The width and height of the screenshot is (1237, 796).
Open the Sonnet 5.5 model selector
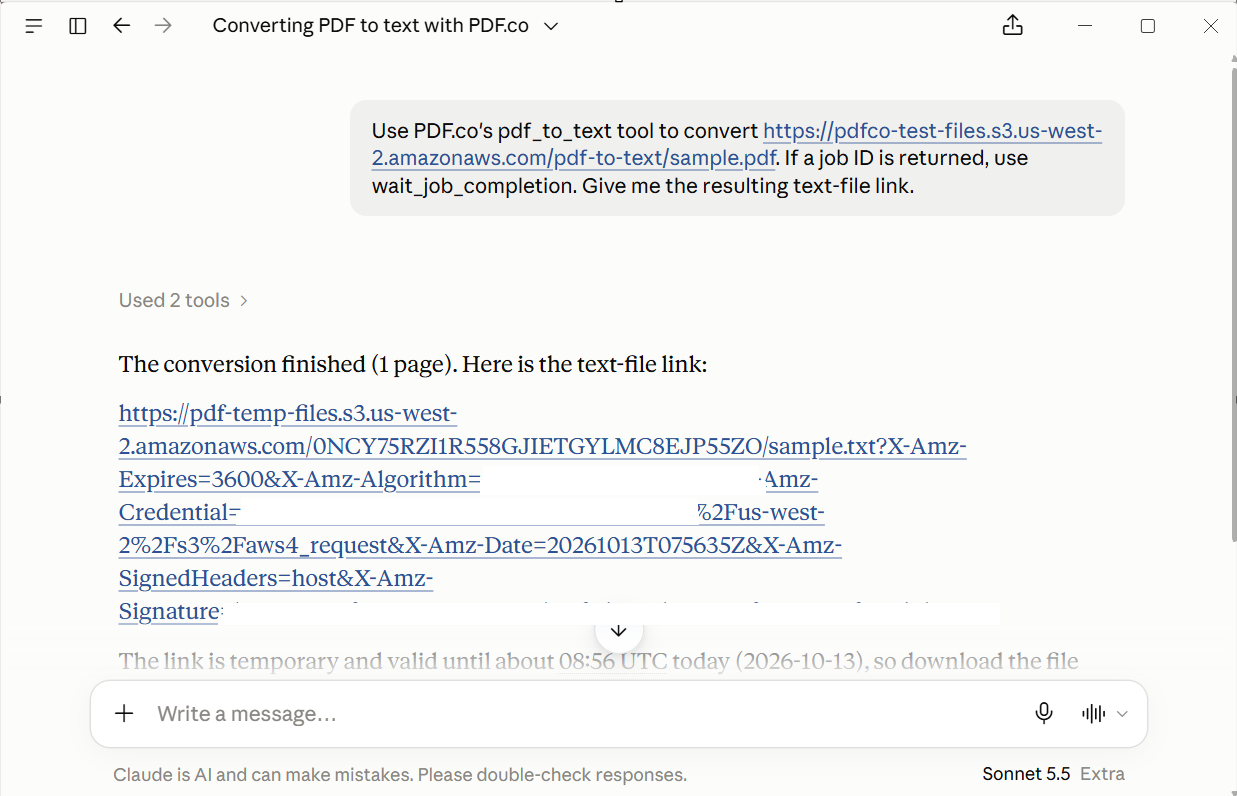coord(1026,774)
